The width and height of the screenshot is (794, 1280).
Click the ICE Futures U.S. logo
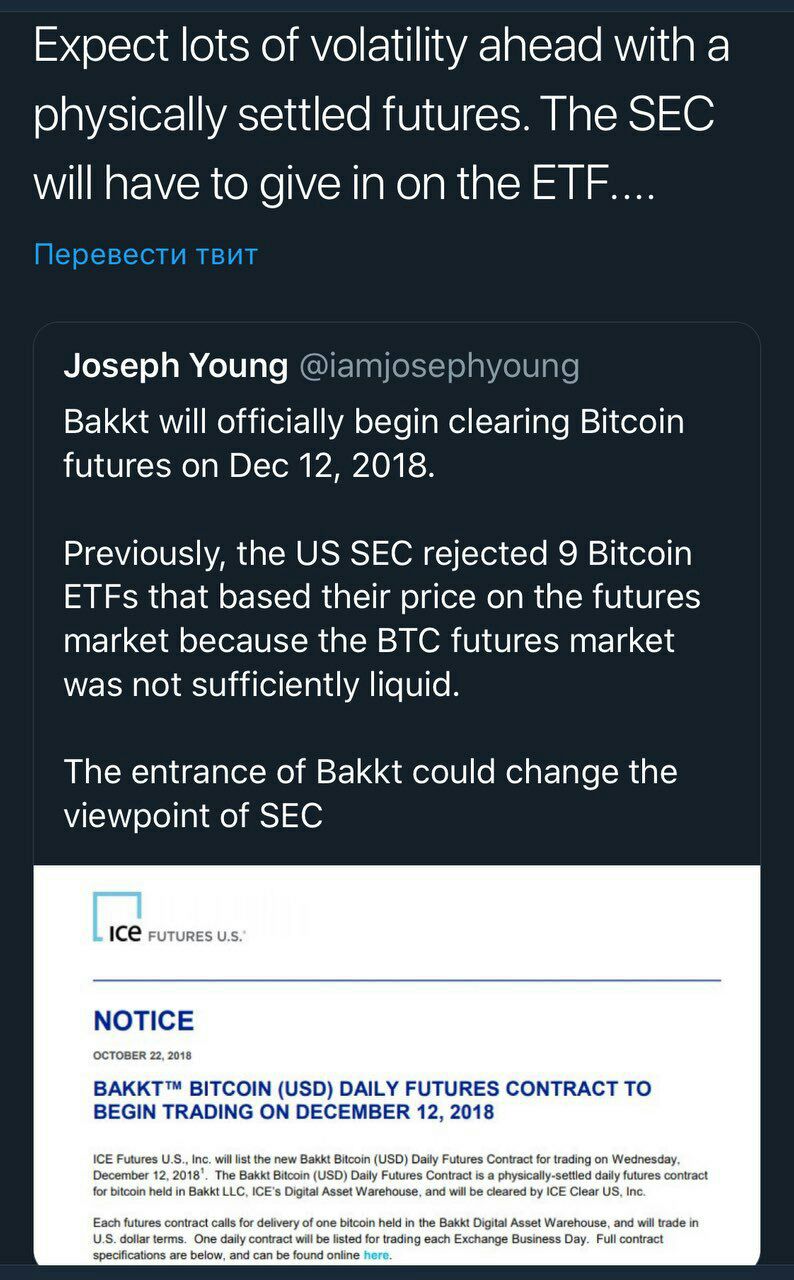[x=168, y=921]
